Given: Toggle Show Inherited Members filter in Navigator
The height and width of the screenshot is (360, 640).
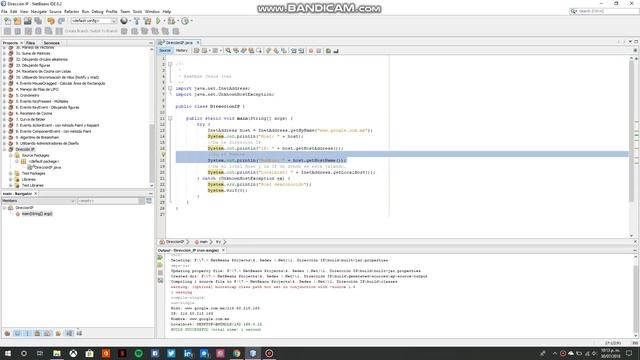Looking at the screenshot, I should [x=7, y=333].
